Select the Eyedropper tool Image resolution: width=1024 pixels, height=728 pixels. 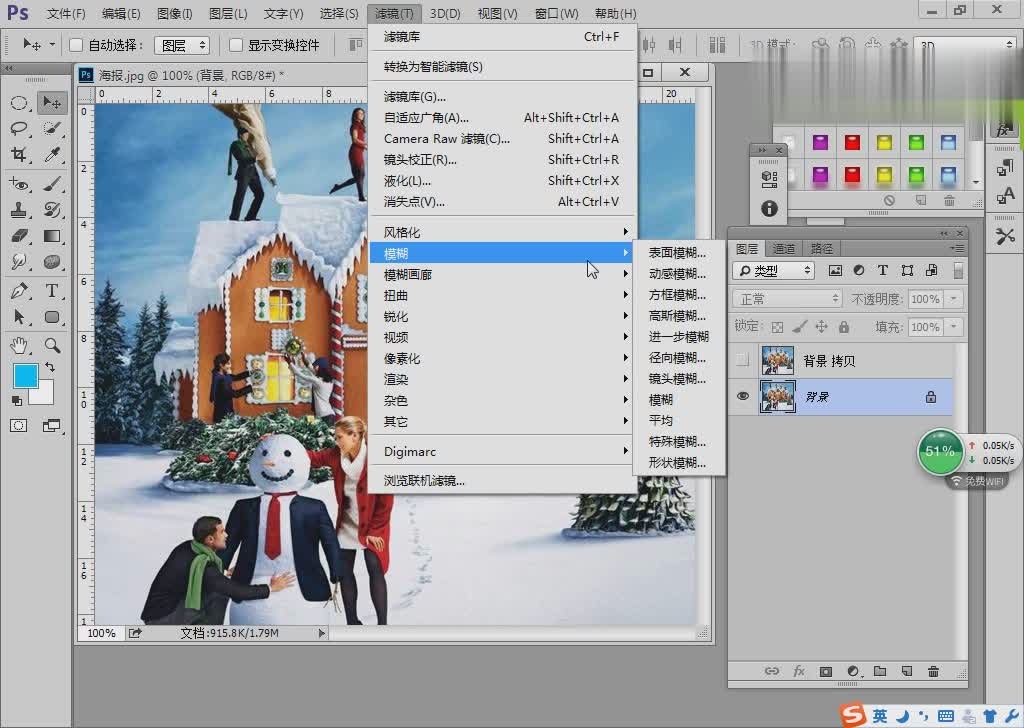click(52, 154)
